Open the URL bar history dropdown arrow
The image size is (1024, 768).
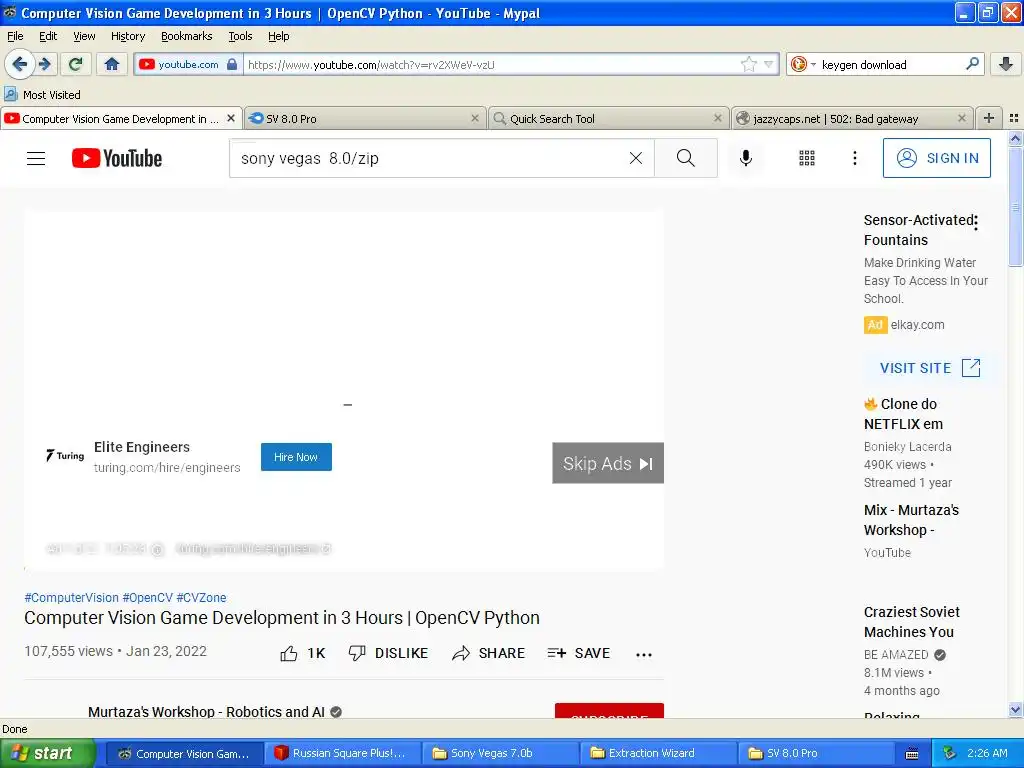[x=769, y=64]
